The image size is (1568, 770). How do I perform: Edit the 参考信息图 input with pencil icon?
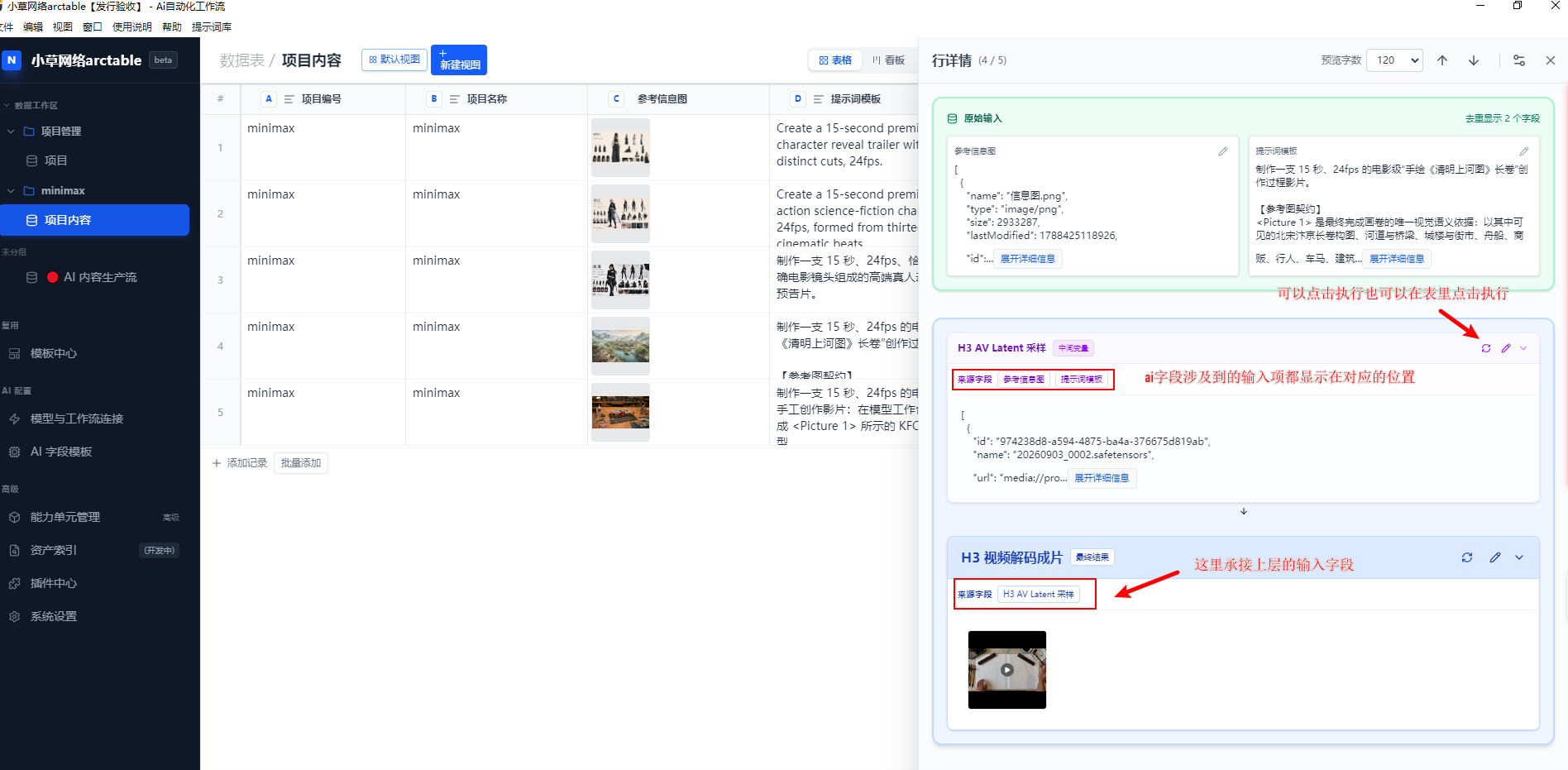tap(1223, 151)
